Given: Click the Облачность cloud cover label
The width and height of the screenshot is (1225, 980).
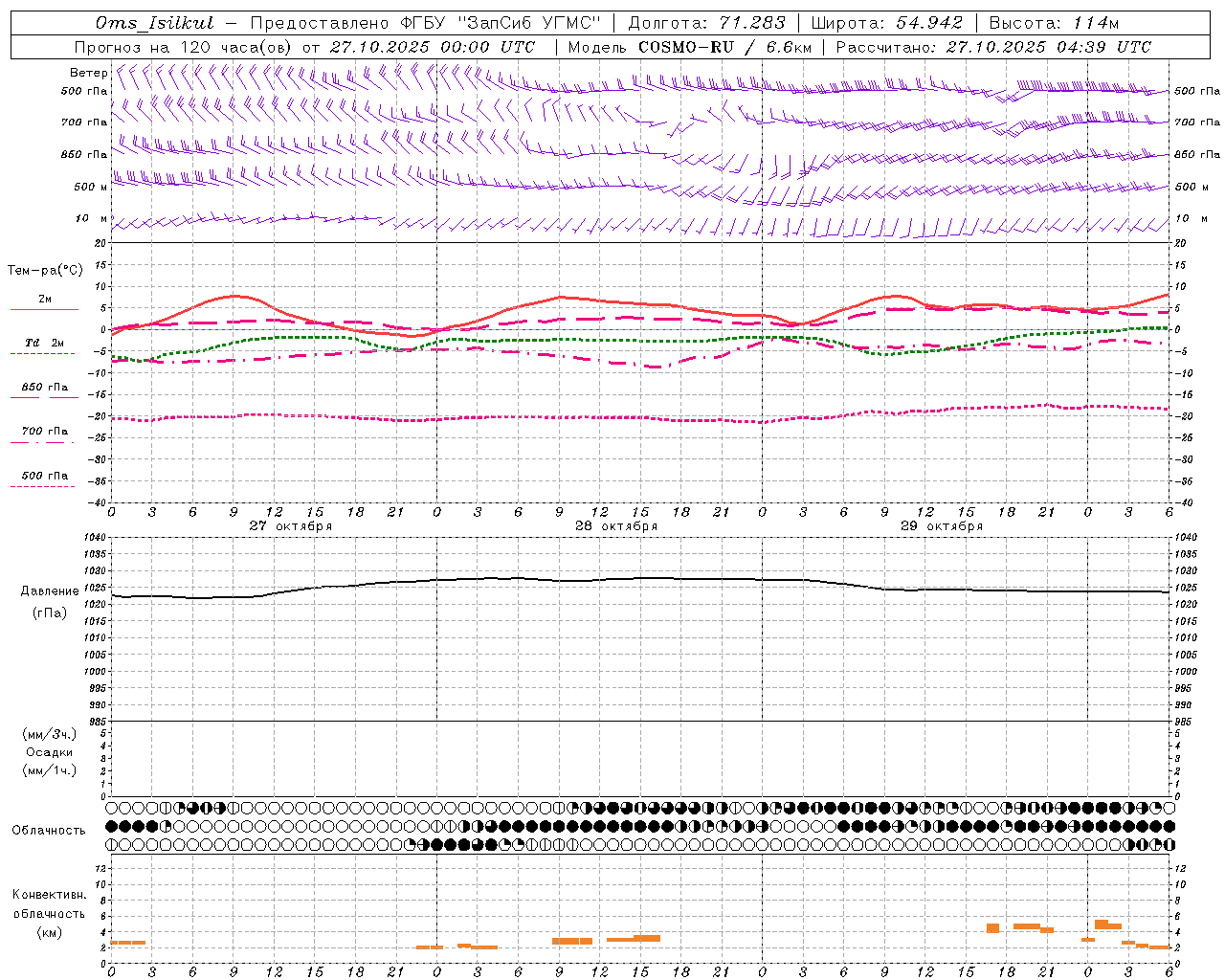Looking at the screenshot, I should (49, 830).
